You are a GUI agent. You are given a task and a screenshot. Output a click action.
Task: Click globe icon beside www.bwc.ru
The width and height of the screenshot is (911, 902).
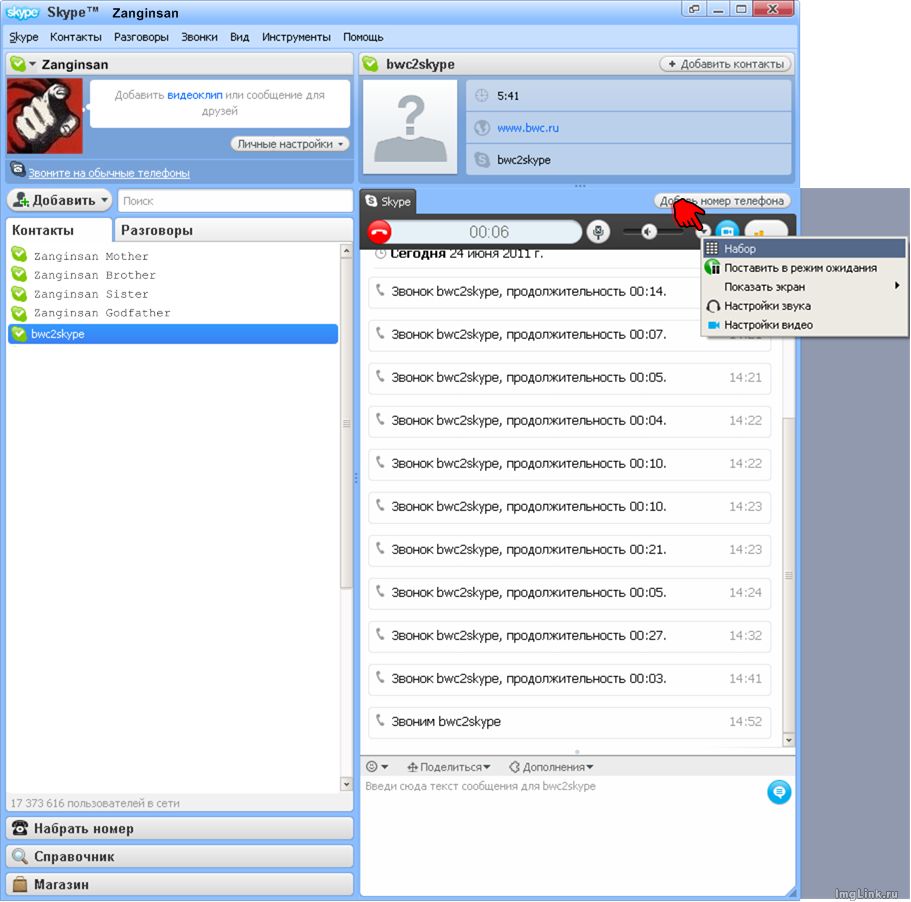coord(482,128)
